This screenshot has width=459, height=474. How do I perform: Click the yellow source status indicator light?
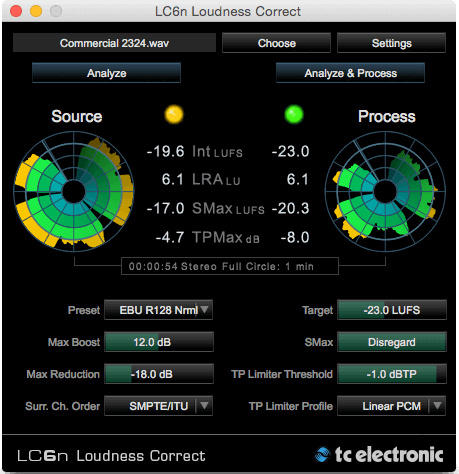(x=174, y=114)
